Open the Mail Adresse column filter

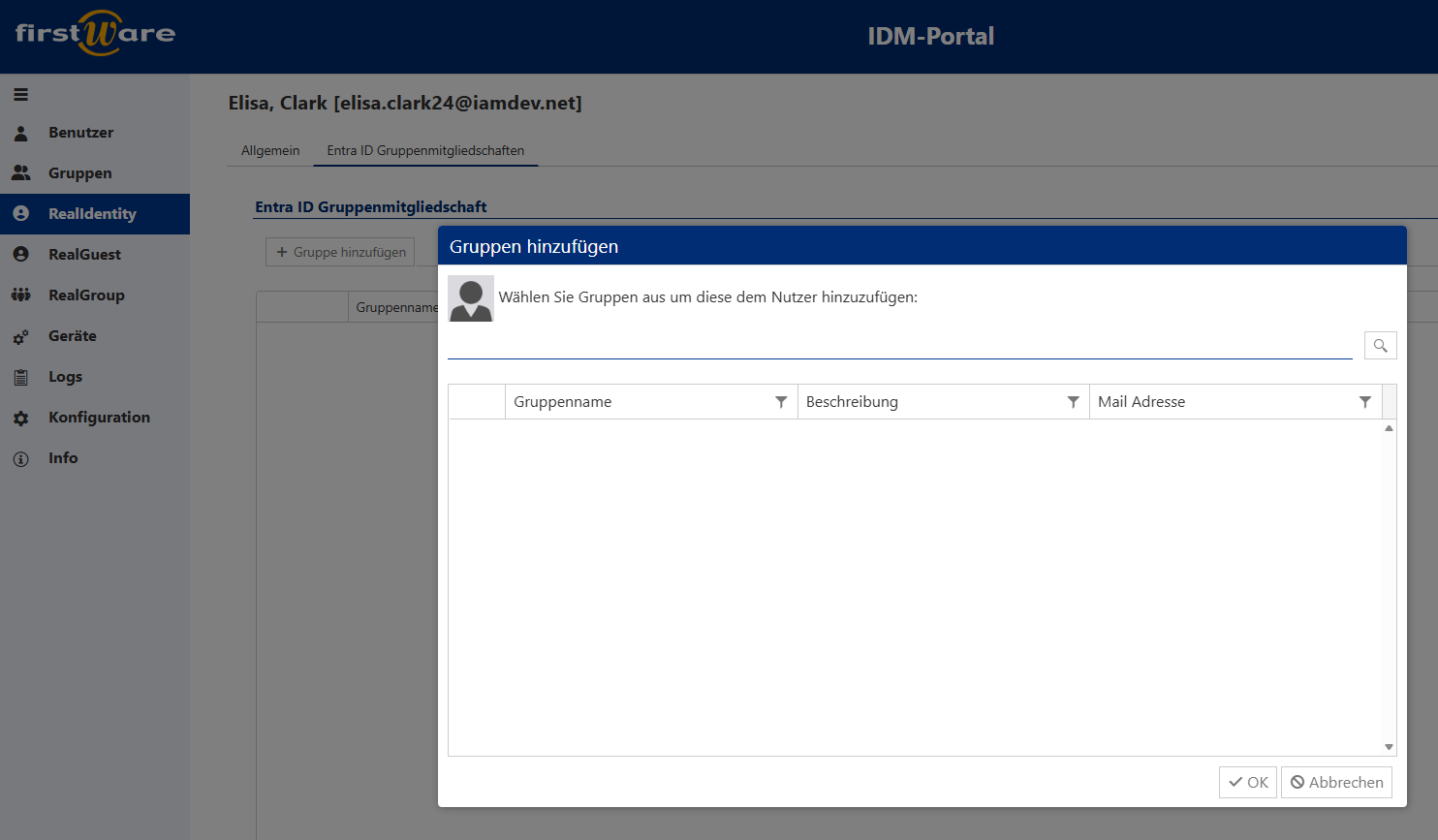tap(1366, 401)
